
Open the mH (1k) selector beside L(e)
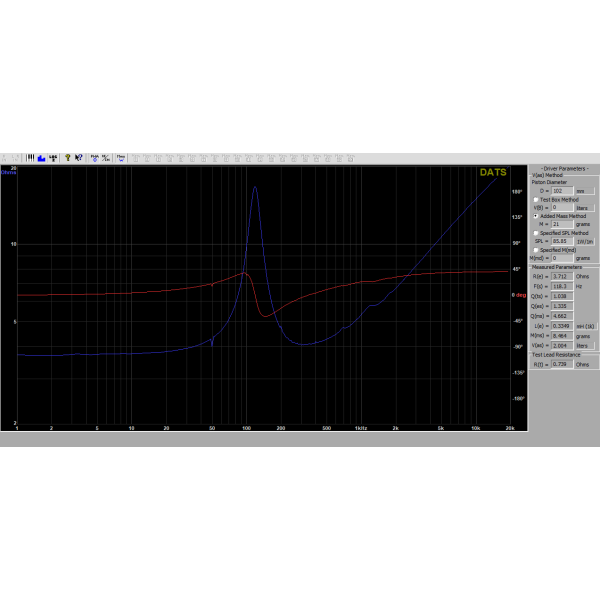click(585, 325)
